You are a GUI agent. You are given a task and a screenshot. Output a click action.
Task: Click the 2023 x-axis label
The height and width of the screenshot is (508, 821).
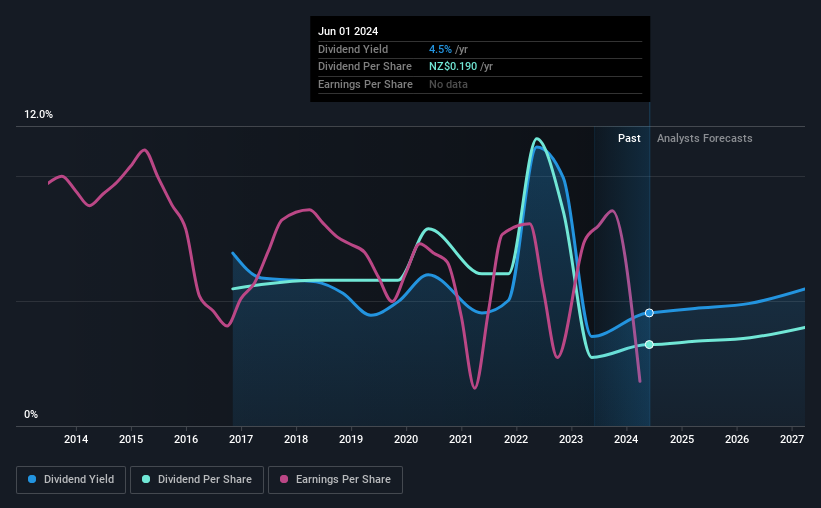571,439
